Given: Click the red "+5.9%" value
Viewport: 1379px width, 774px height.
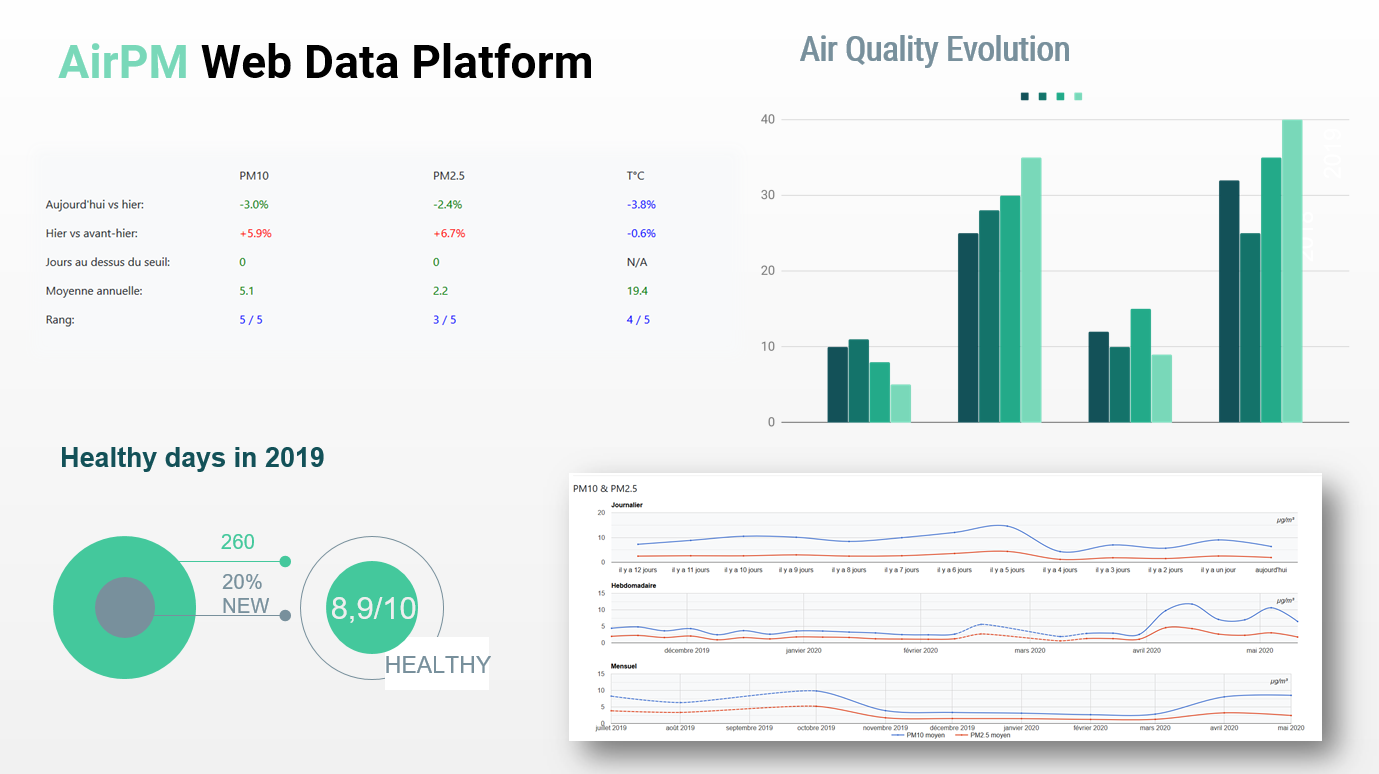Looking at the screenshot, I should (x=255, y=234).
